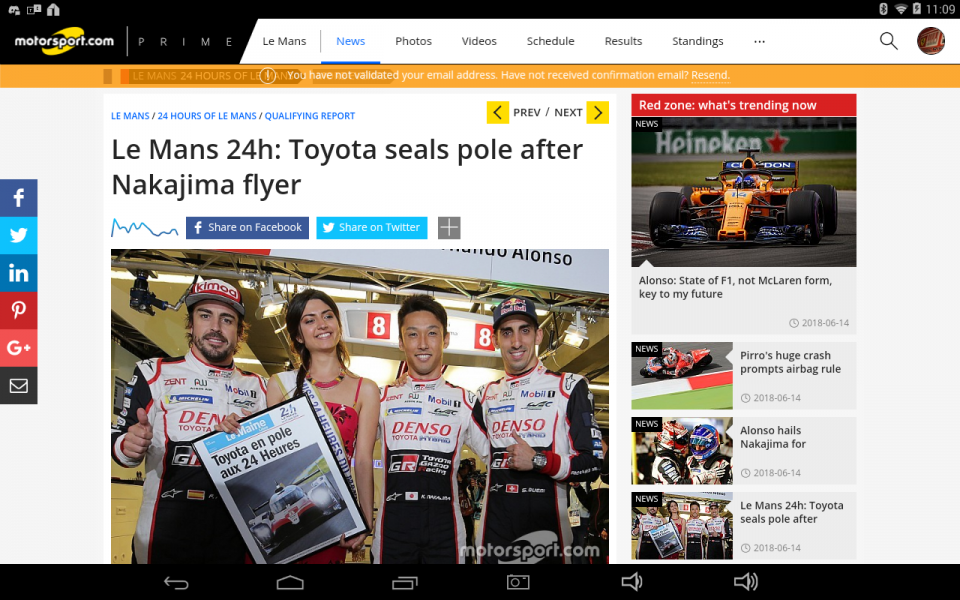Go to next article yellow arrow
960x600 pixels.
click(x=598, y=113)
